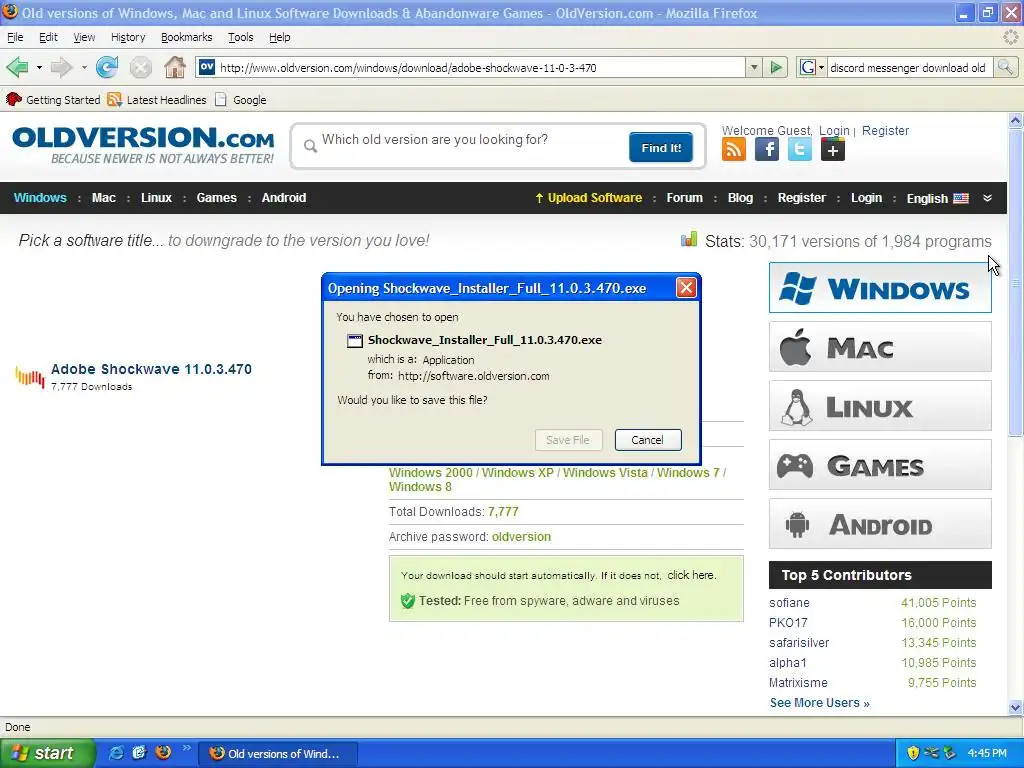Click the Upload Software link

point(588,198)
